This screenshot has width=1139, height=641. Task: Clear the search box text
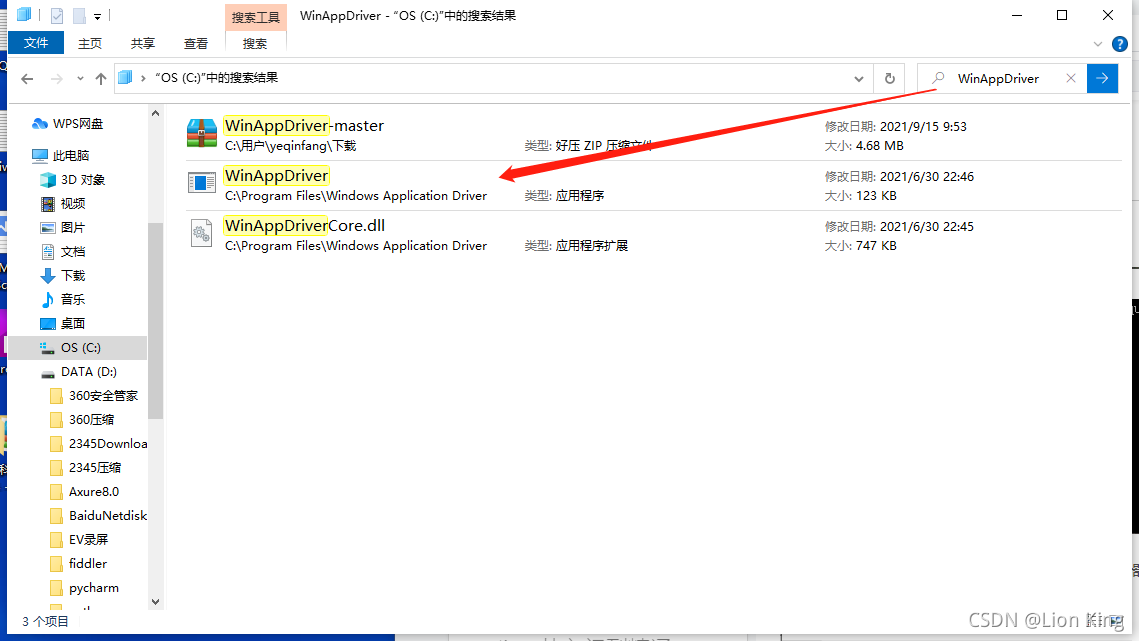(x=1071, y=78)
